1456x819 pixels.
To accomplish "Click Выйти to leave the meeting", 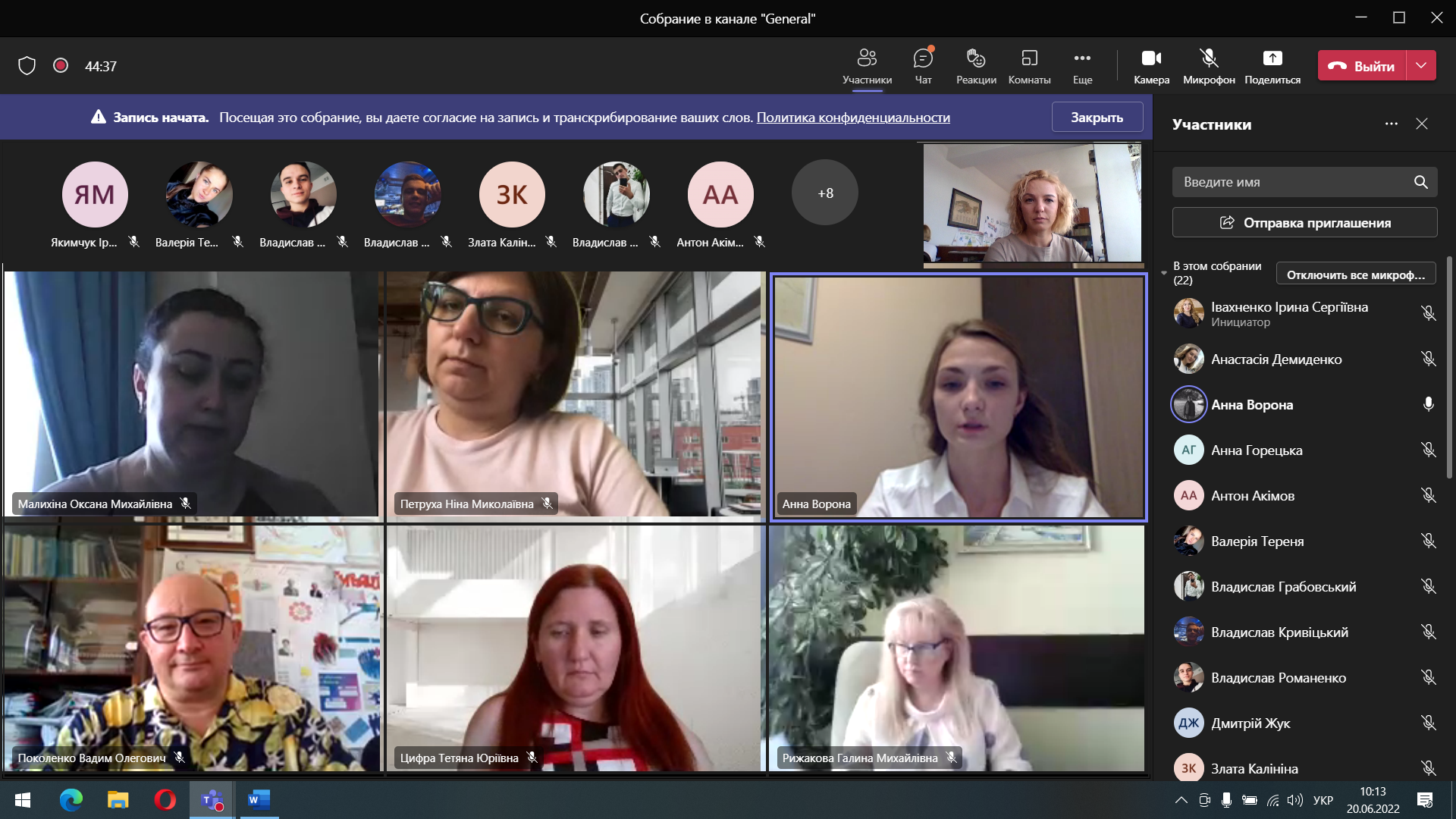I will 1362,66.
